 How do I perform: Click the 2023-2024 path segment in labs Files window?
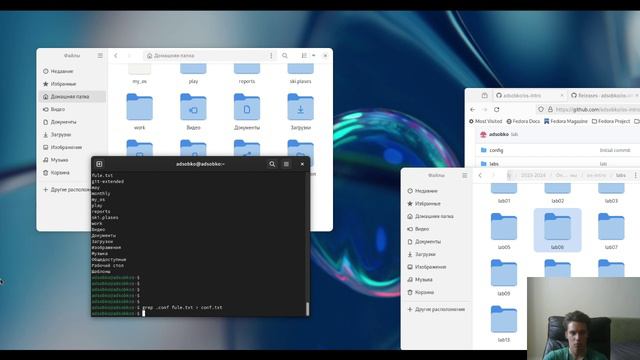[533, 175]
